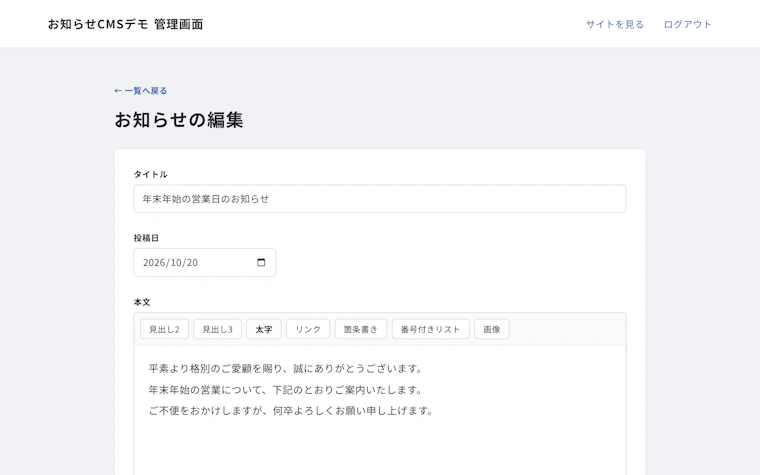Click the 見出し2 toolbar button

click(x=164, y=329)
